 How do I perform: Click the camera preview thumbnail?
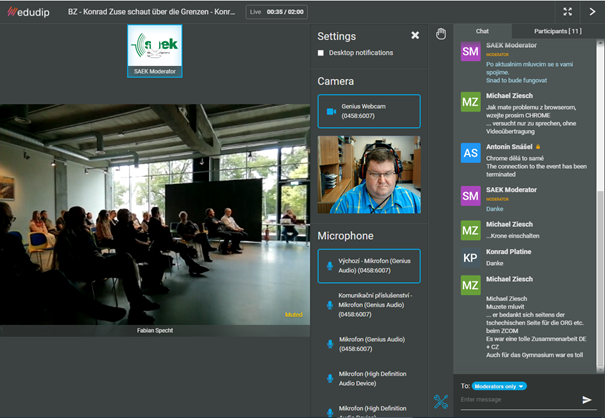click(369, 174)
